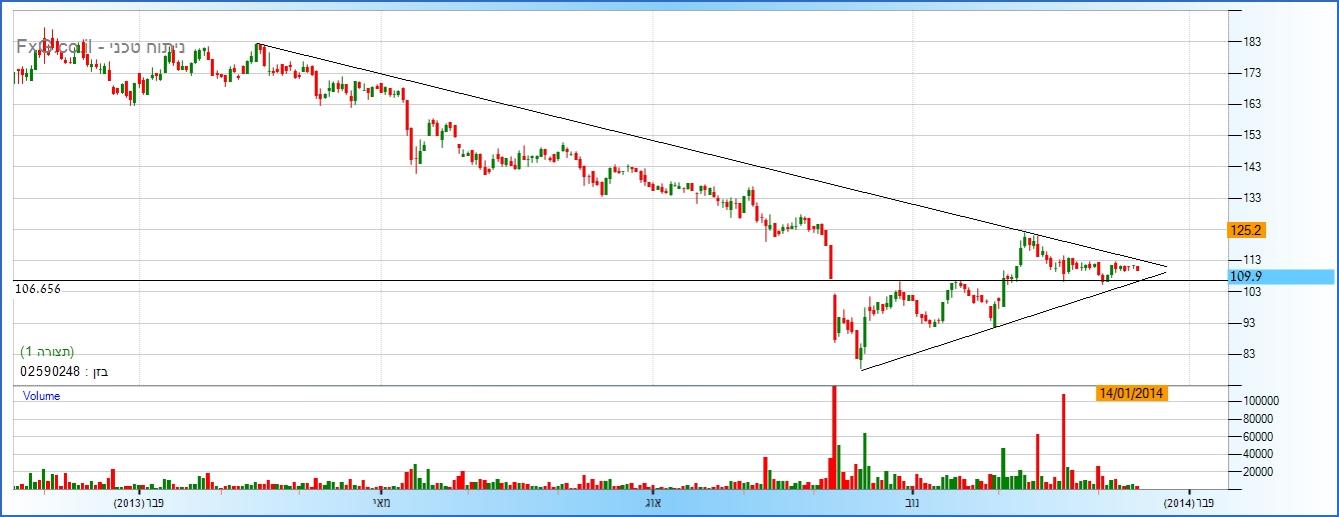
Task: Click the low-point start of ascending trendline
Action: (860, 370)
